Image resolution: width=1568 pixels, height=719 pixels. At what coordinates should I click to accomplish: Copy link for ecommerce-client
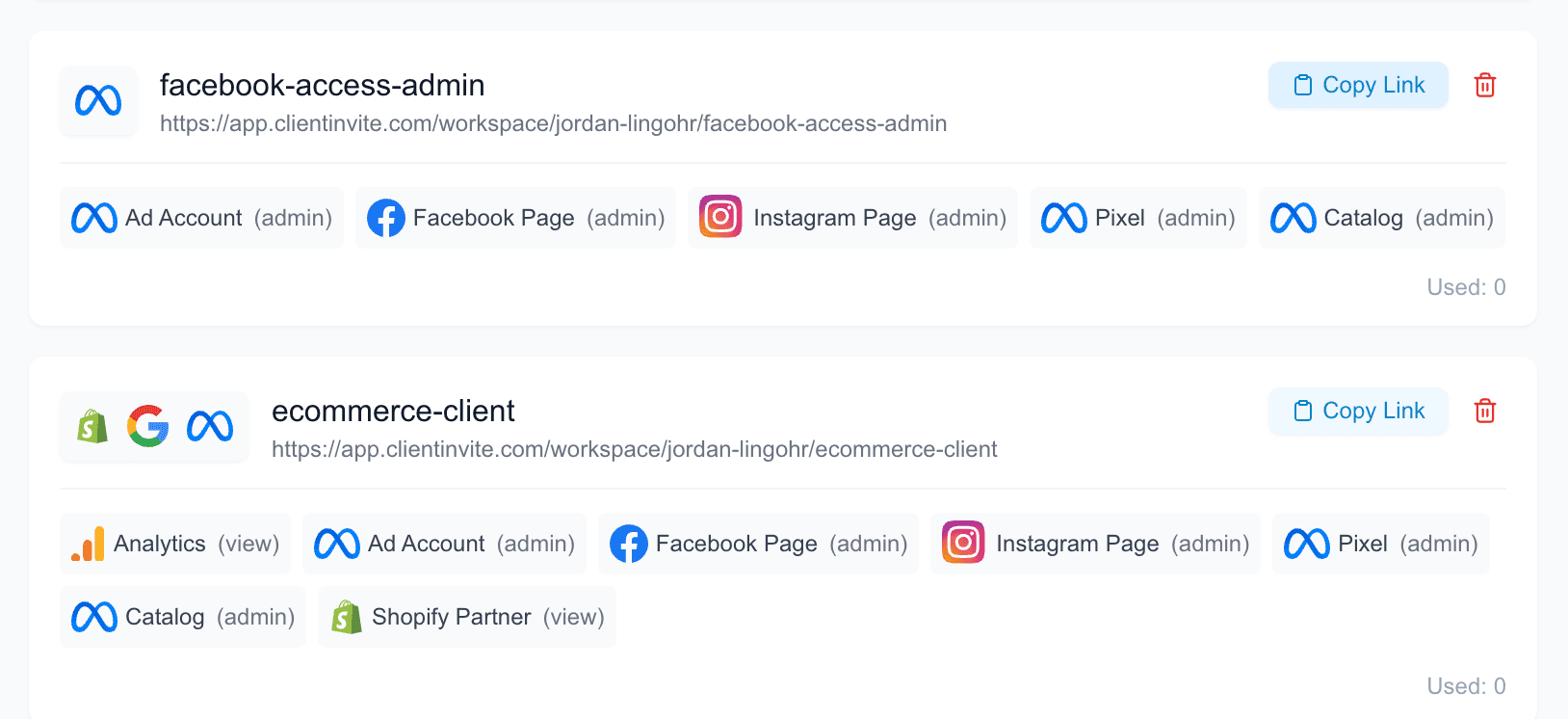click(x=1358, y=411)
